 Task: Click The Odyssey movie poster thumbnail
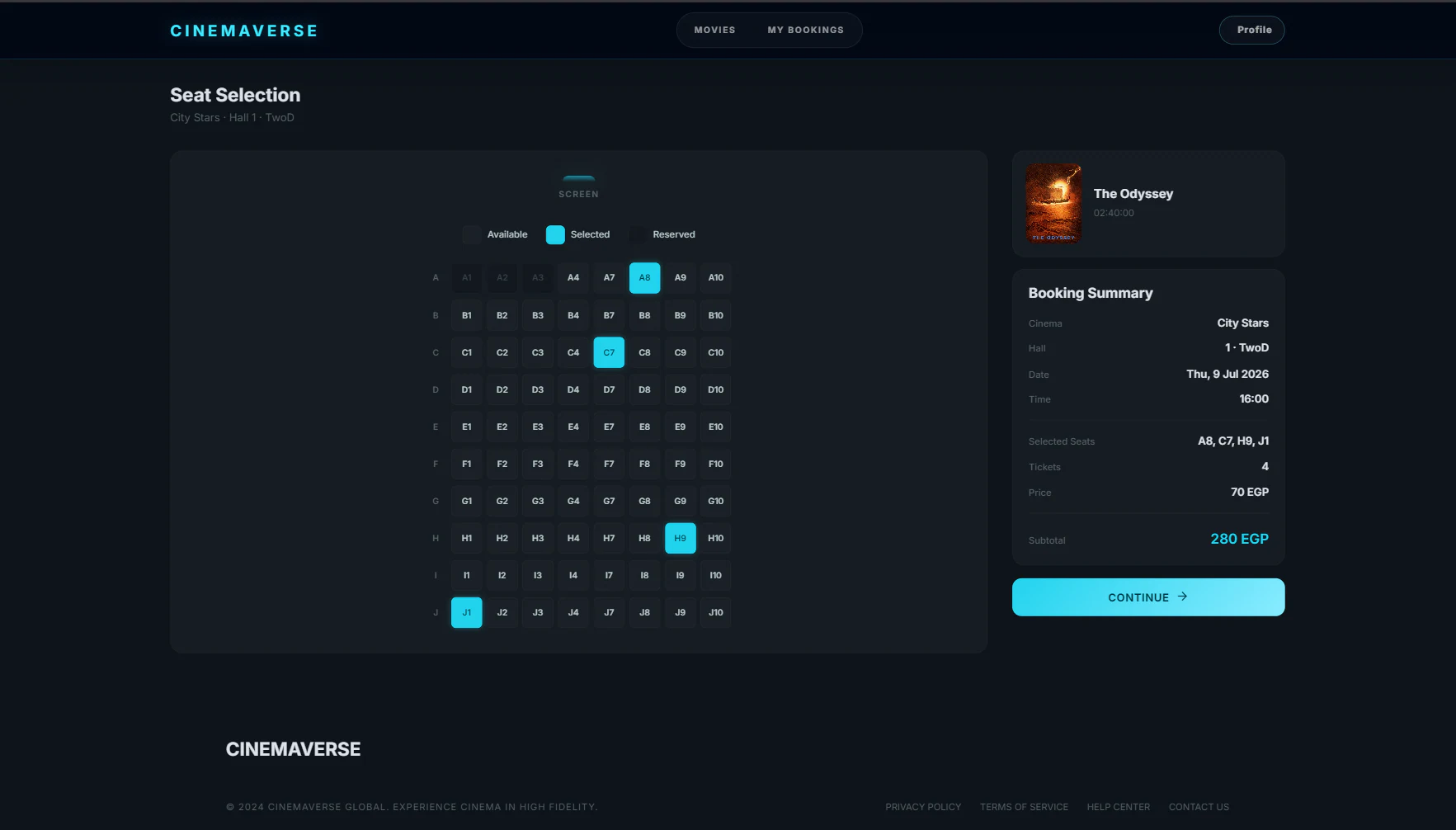pyautogui.click(x=1053, y=203)
